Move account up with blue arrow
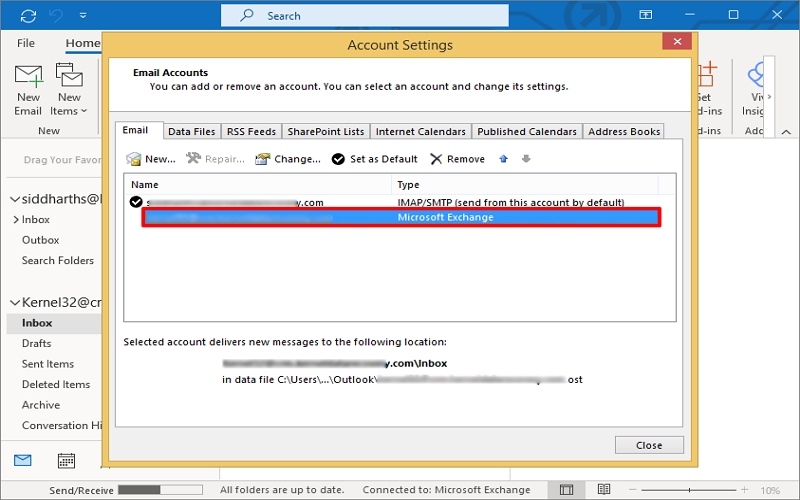Viewport: 800px width, 500px height. click(x=503, y=159)
